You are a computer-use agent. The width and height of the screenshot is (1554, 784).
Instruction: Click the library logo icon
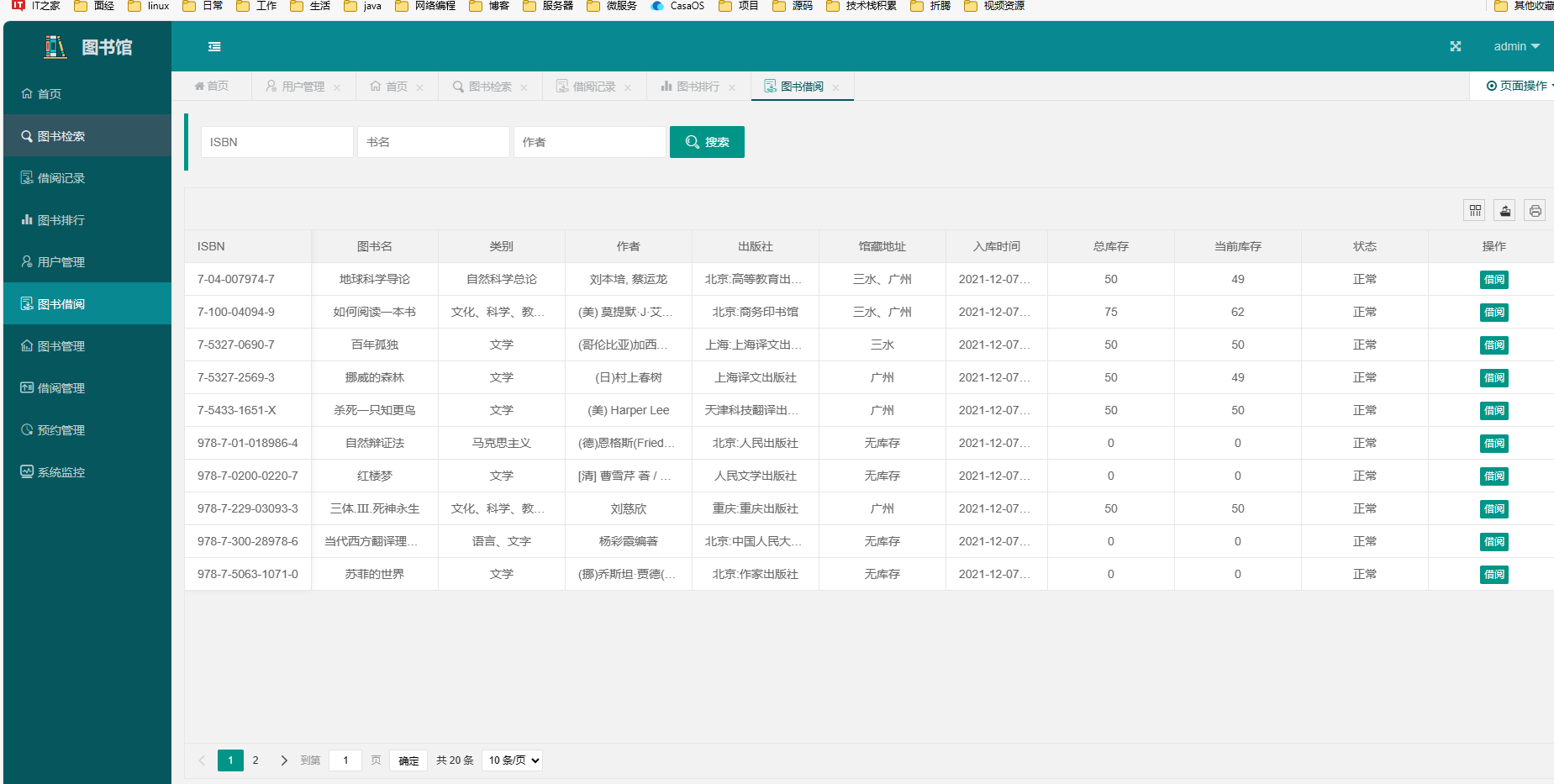click(55, 47)
